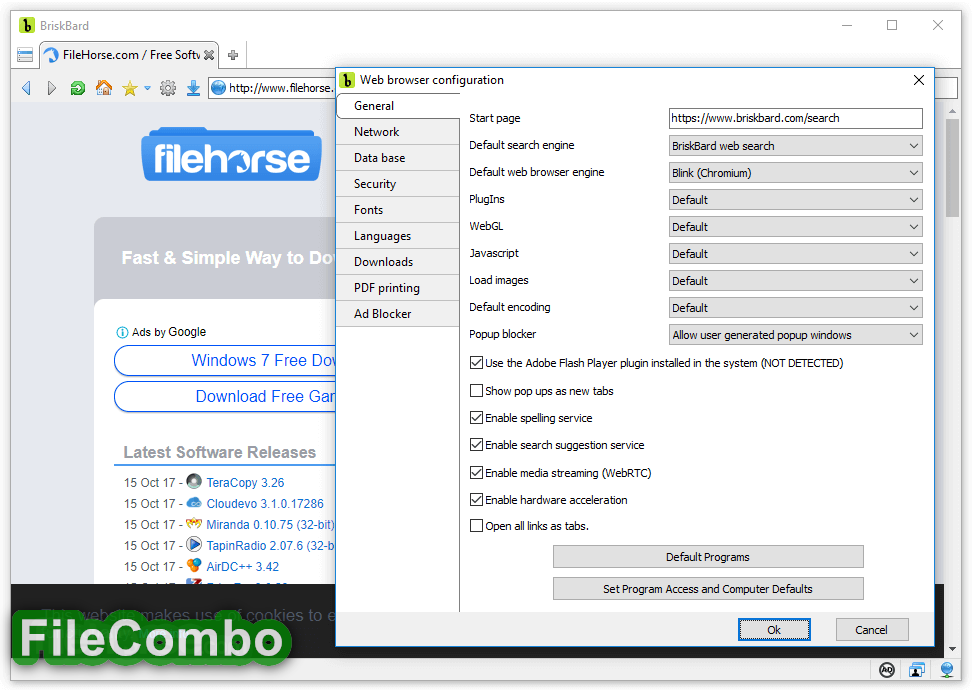Toggle Use the Adobe Flash Player plugin checkbox
The width and height of the screenshot is (972, 690).
click(x=476, y=363)
